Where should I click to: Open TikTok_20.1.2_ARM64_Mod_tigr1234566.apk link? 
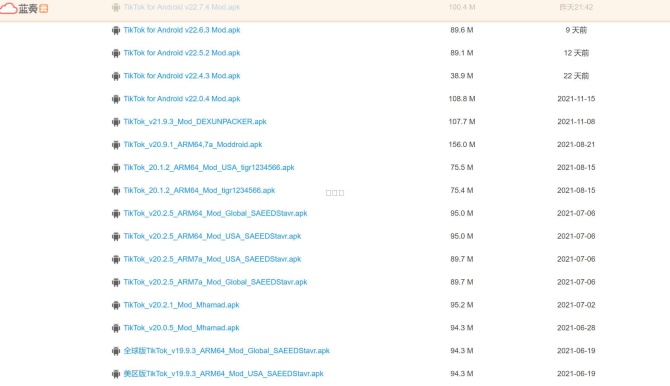[x=199, y=190]
